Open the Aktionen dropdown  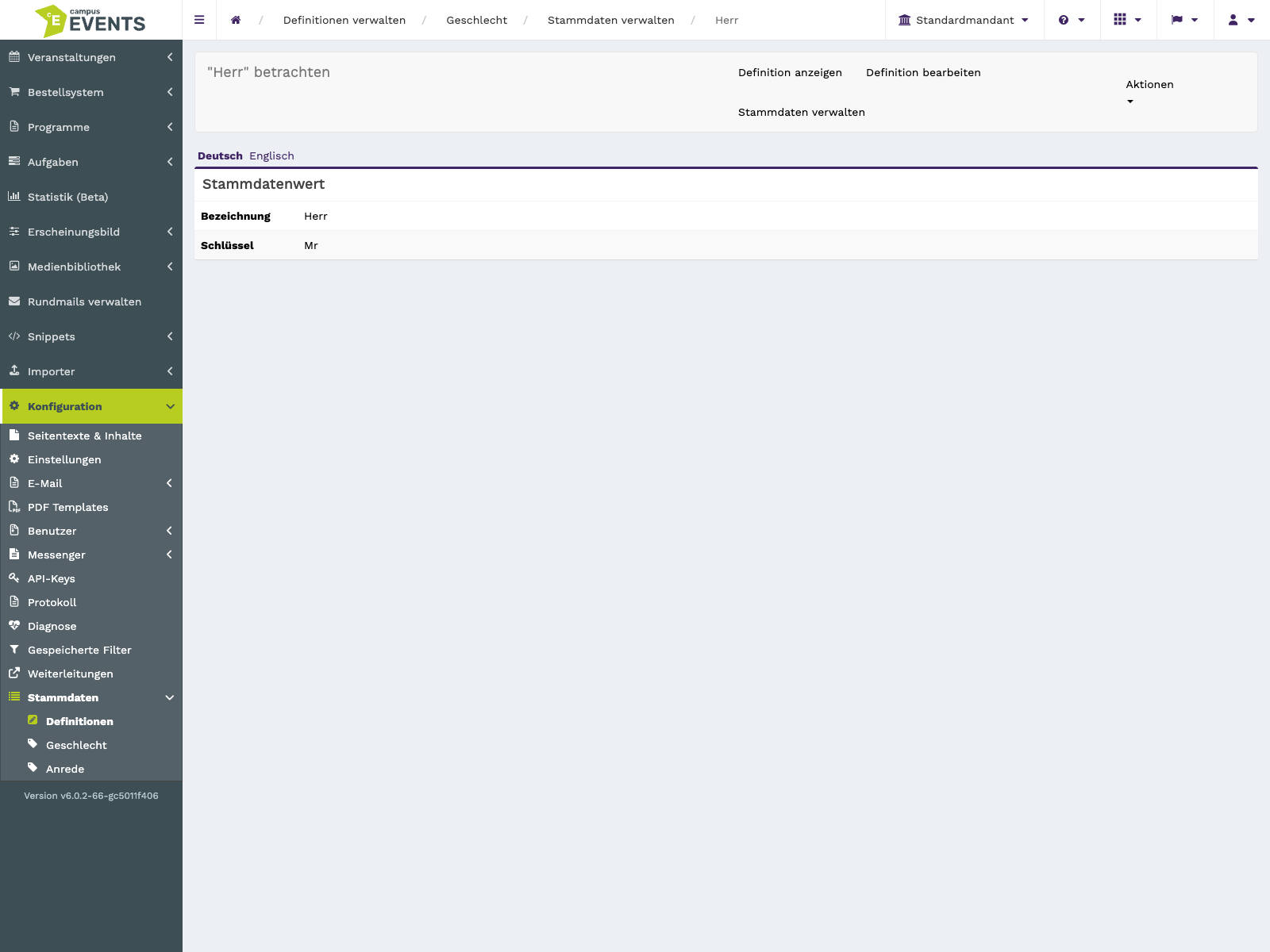[1149, 92]
